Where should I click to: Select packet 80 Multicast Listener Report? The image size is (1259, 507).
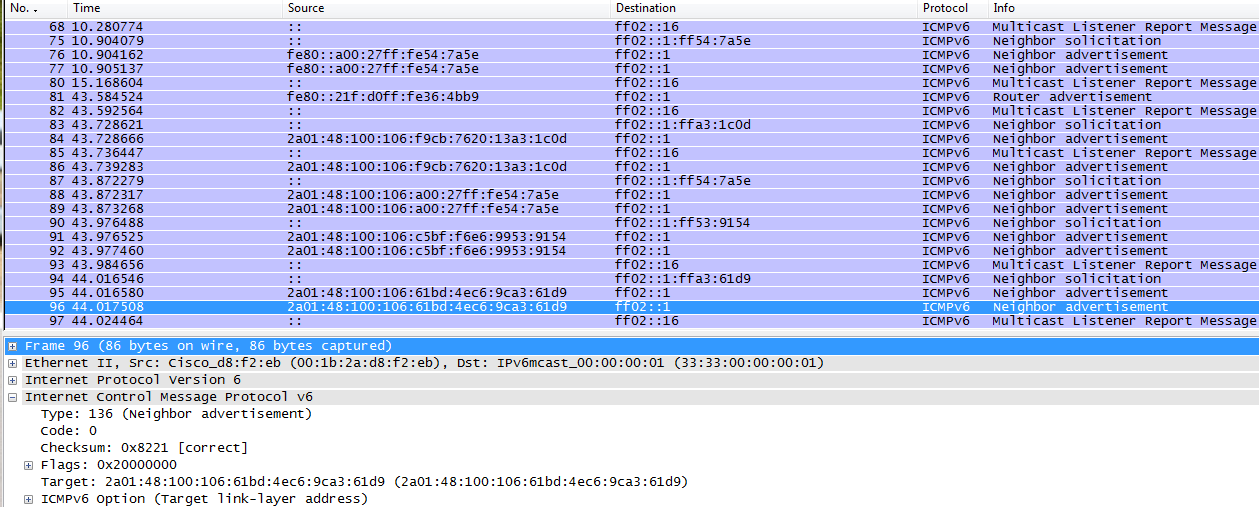630,83
